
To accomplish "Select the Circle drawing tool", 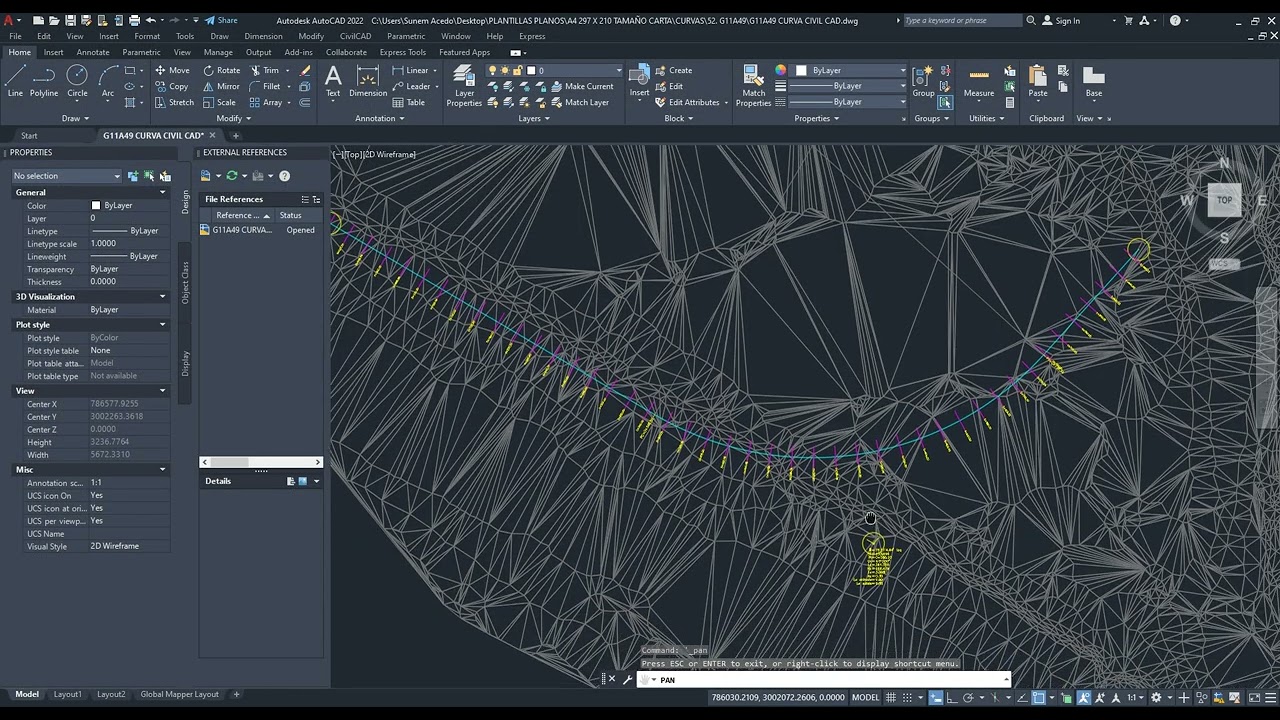I will coord(77,81).
